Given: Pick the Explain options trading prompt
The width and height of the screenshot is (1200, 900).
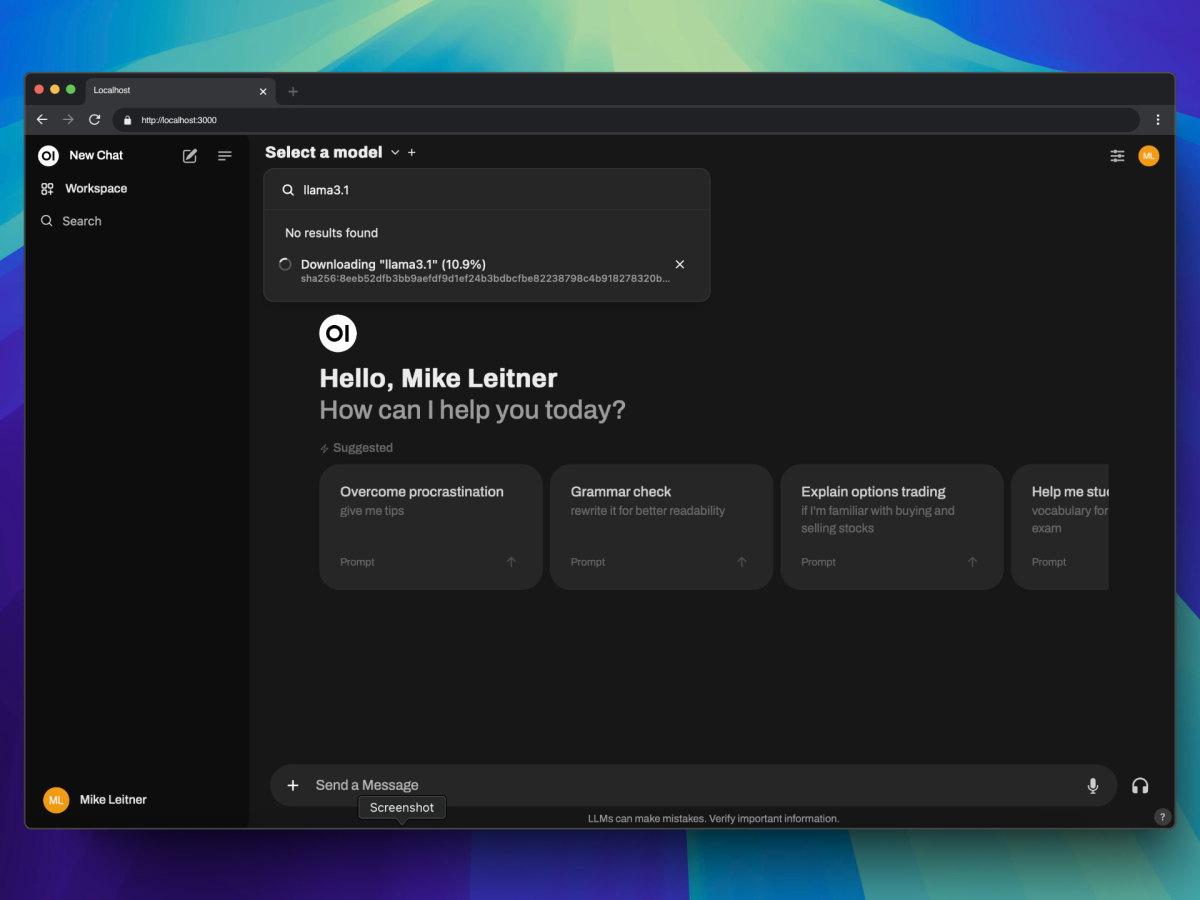Looking at the screenshot, I should pyautogui.click(x=891, y=526).
